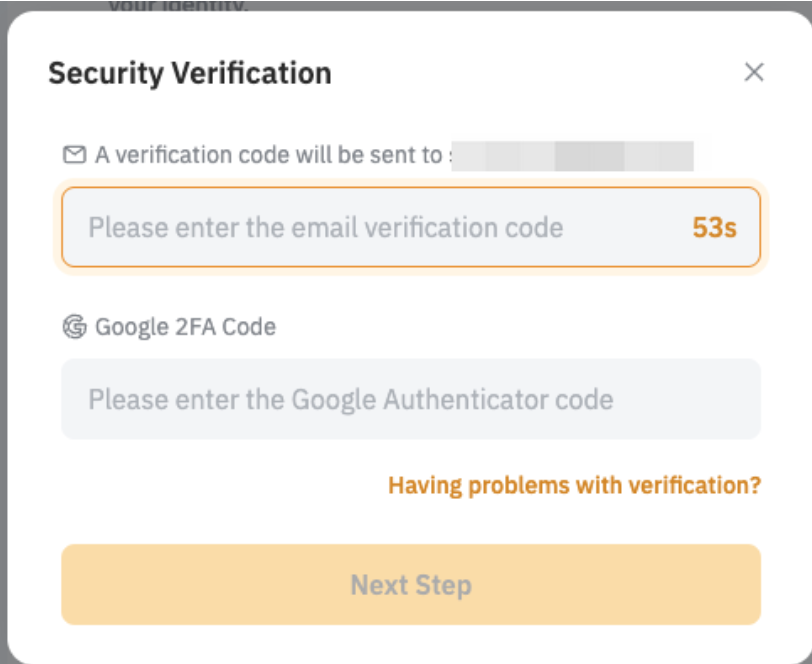Continue with the yellow Next Step button
Viewport: 812px width, 664px height.
pos(410,585)
